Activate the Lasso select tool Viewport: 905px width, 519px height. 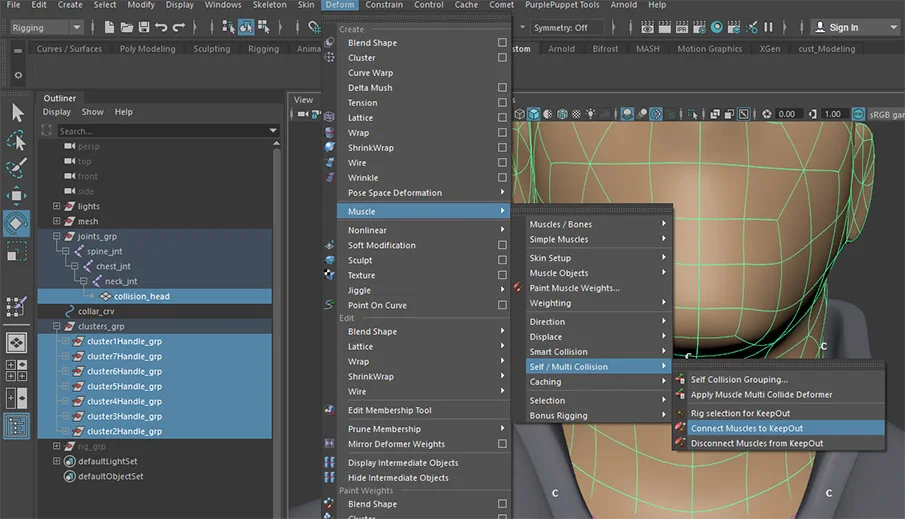coord(17,140)
